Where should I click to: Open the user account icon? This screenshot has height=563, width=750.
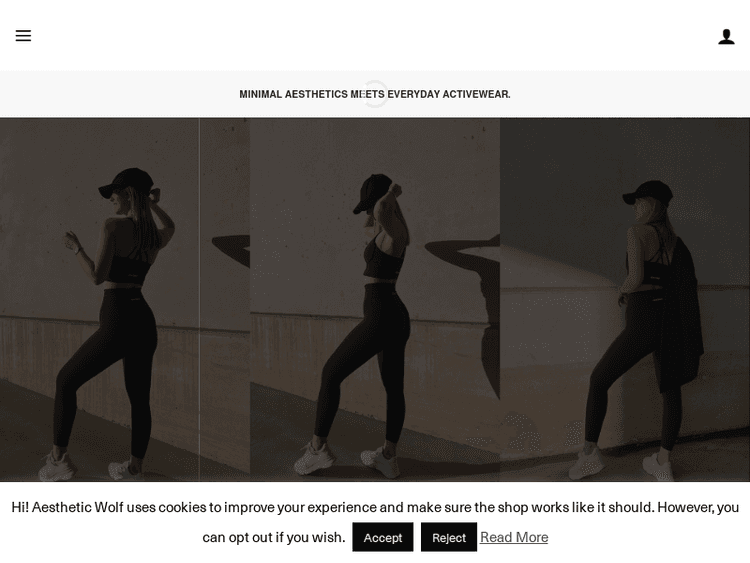726,36
